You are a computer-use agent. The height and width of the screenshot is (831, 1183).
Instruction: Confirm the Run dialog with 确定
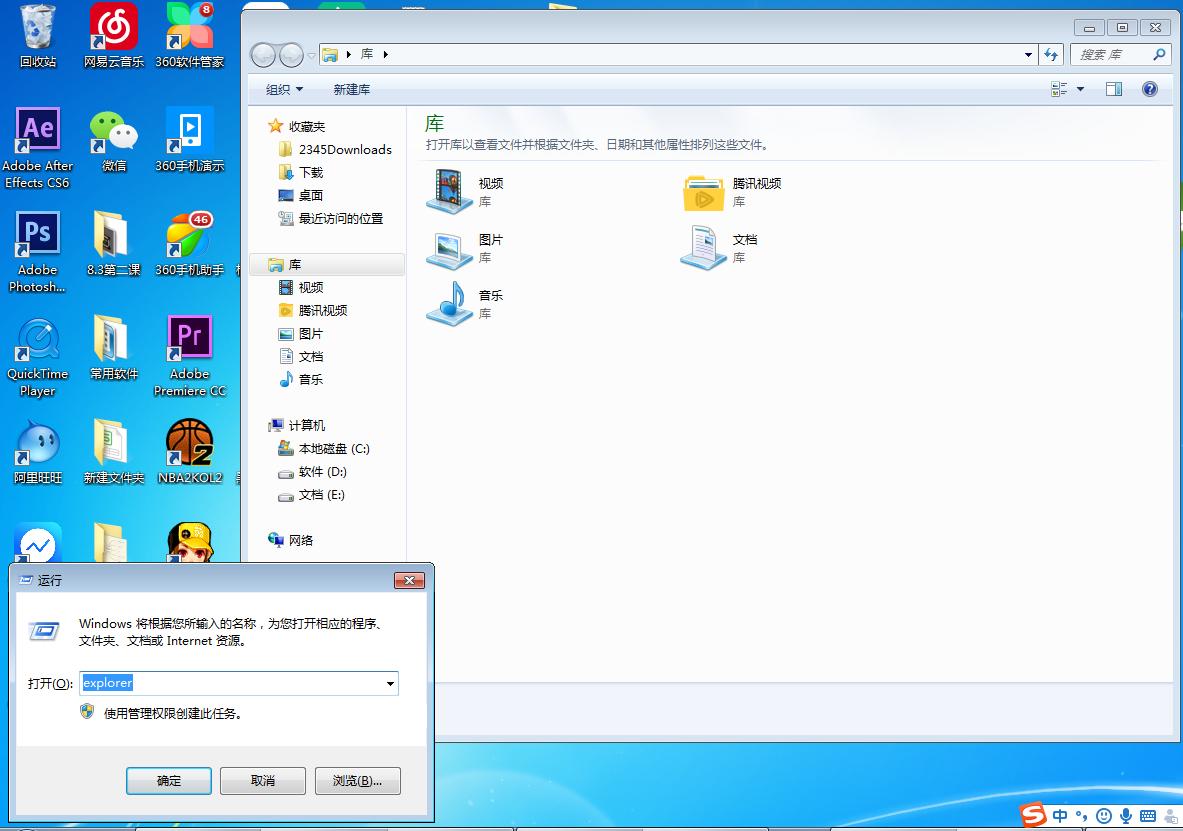click(168, 781)
